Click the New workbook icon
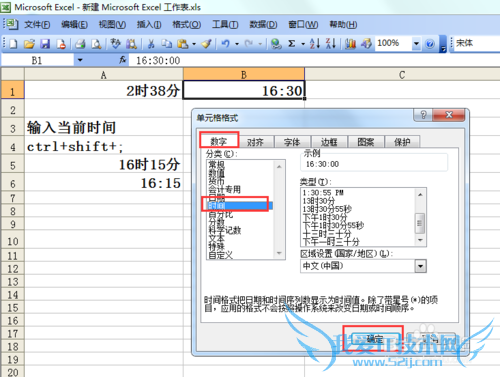The width and height of the screenshot is (500, 377). [13, 44]
